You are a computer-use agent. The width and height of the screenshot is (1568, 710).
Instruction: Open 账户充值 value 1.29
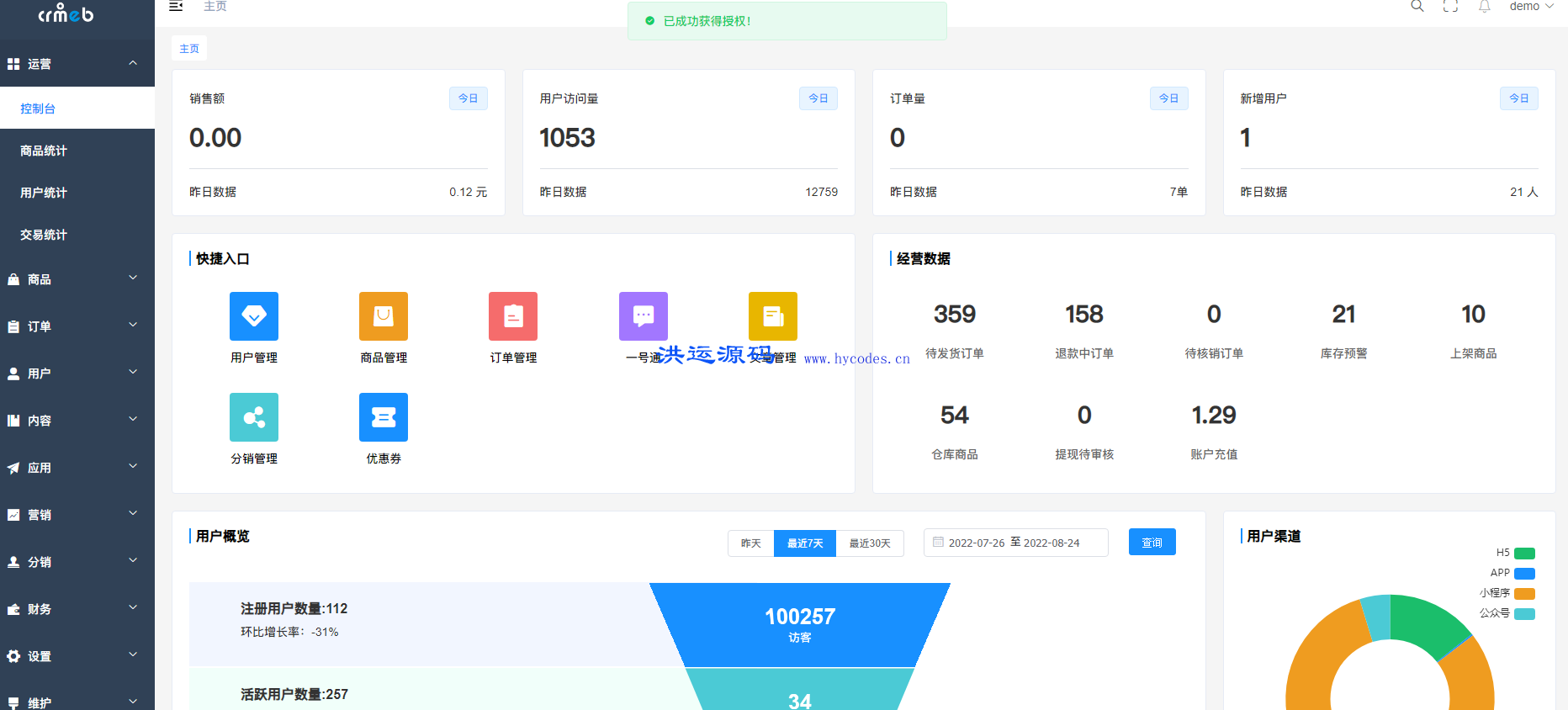coord(1214,416)
